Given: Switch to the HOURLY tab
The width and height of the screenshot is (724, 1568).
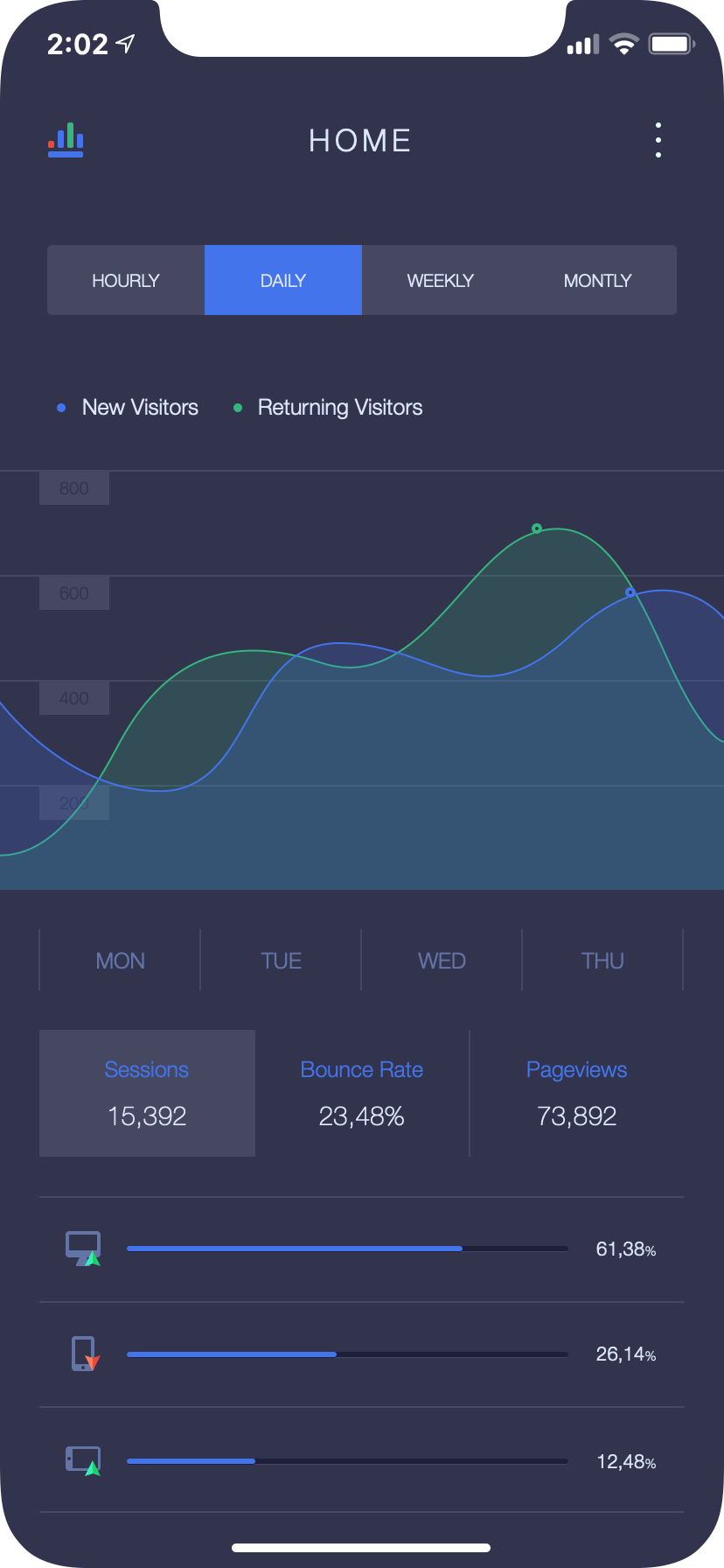Looking at the screenshot, I should click(x=126, y=280).
